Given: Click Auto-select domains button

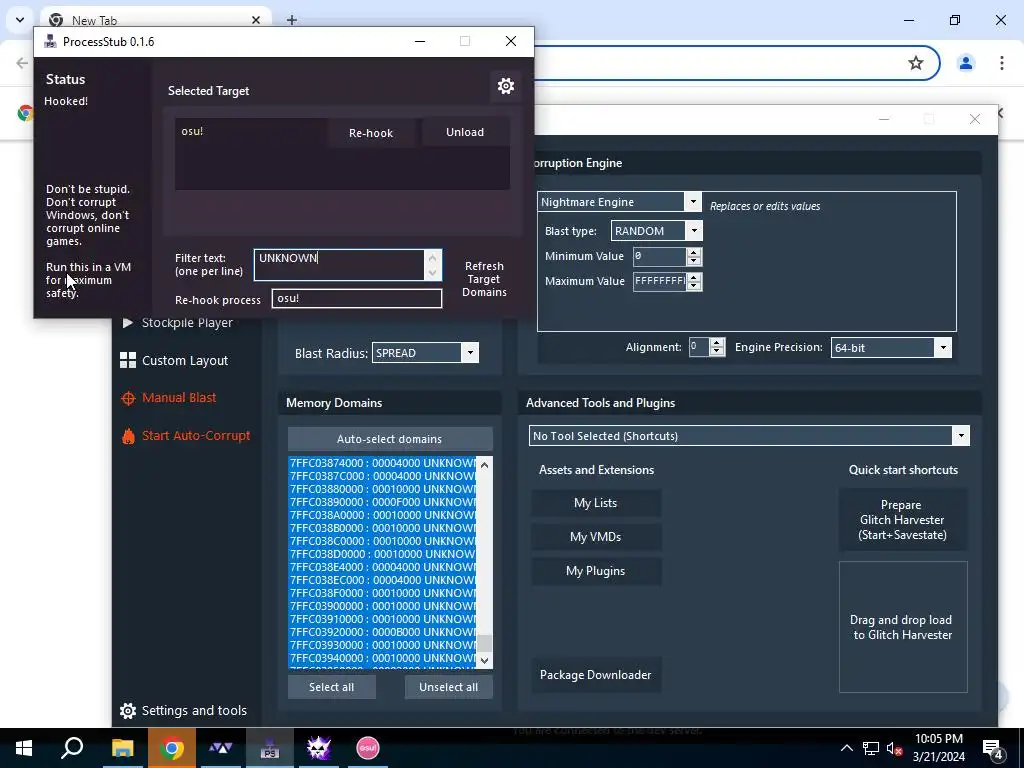Looking at the screenshot, I should (390, 440).
